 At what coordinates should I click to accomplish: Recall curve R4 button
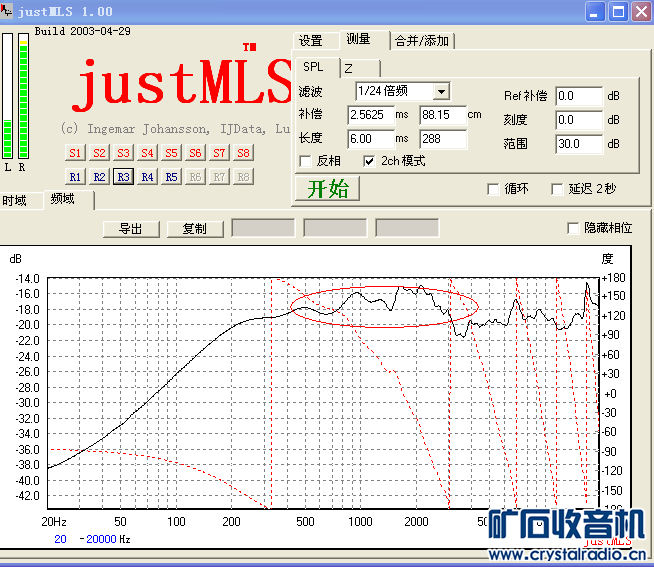[x=147, y=177]
